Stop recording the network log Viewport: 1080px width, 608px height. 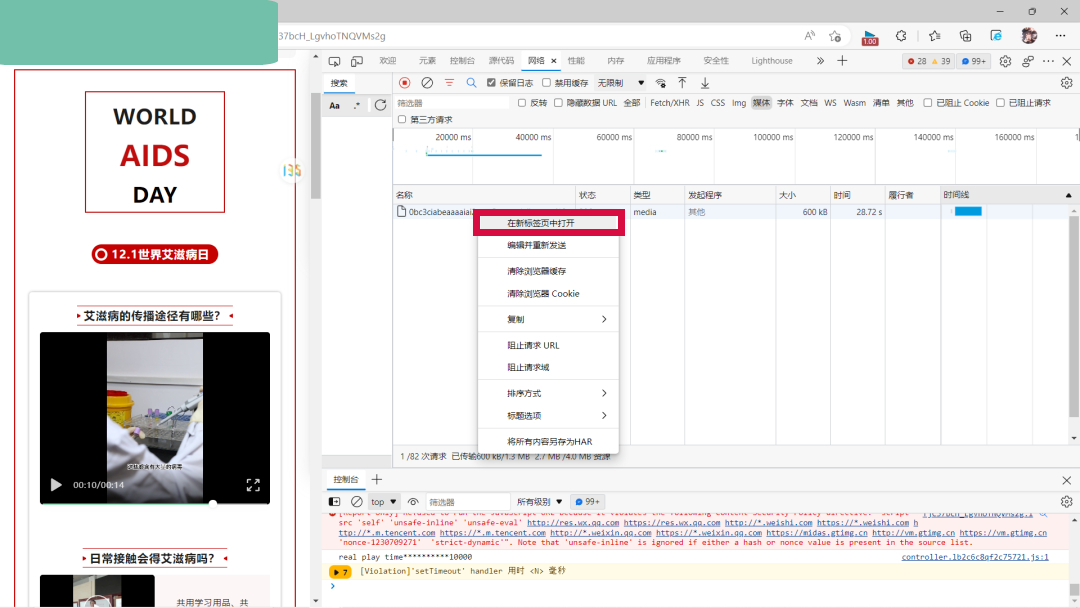[404, 81]
